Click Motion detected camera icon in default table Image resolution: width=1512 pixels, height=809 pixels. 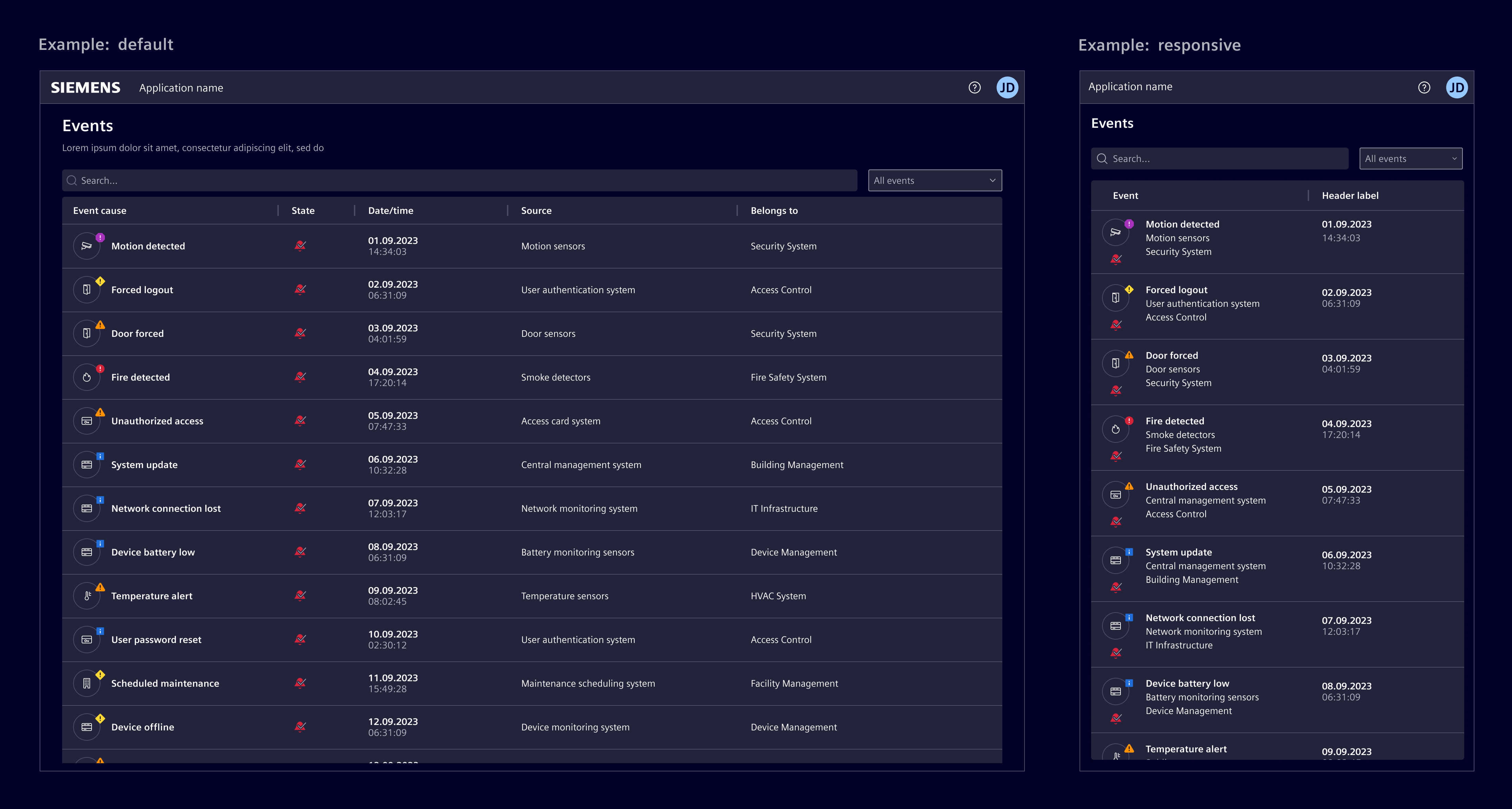coord(87,246)
